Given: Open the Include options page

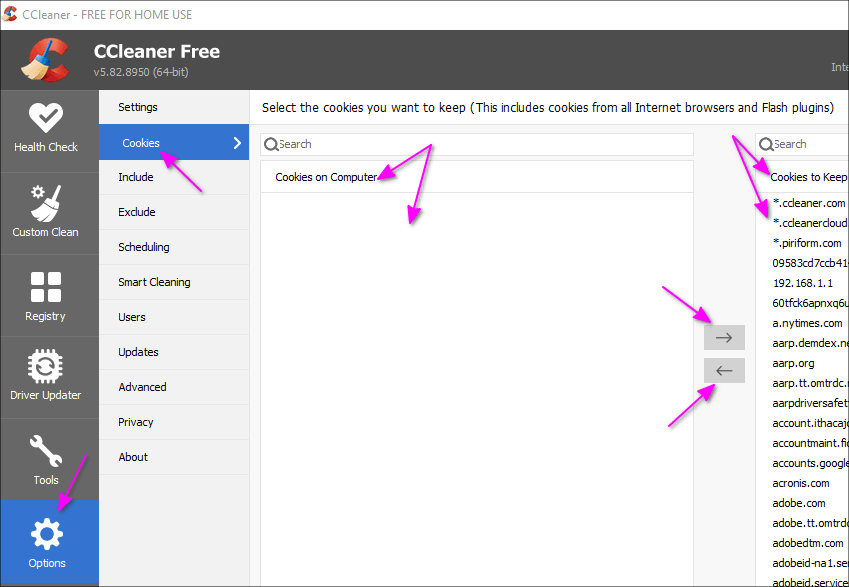Looking at the screenshot, I should [x=174, y=177].
